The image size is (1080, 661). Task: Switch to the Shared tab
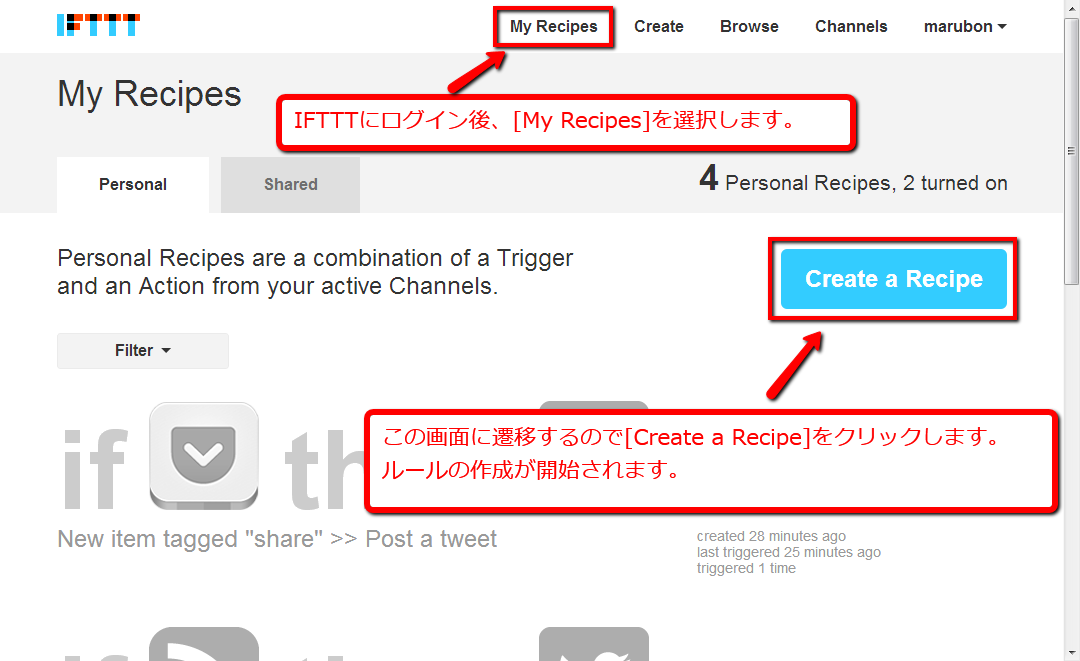pos(291,185)
